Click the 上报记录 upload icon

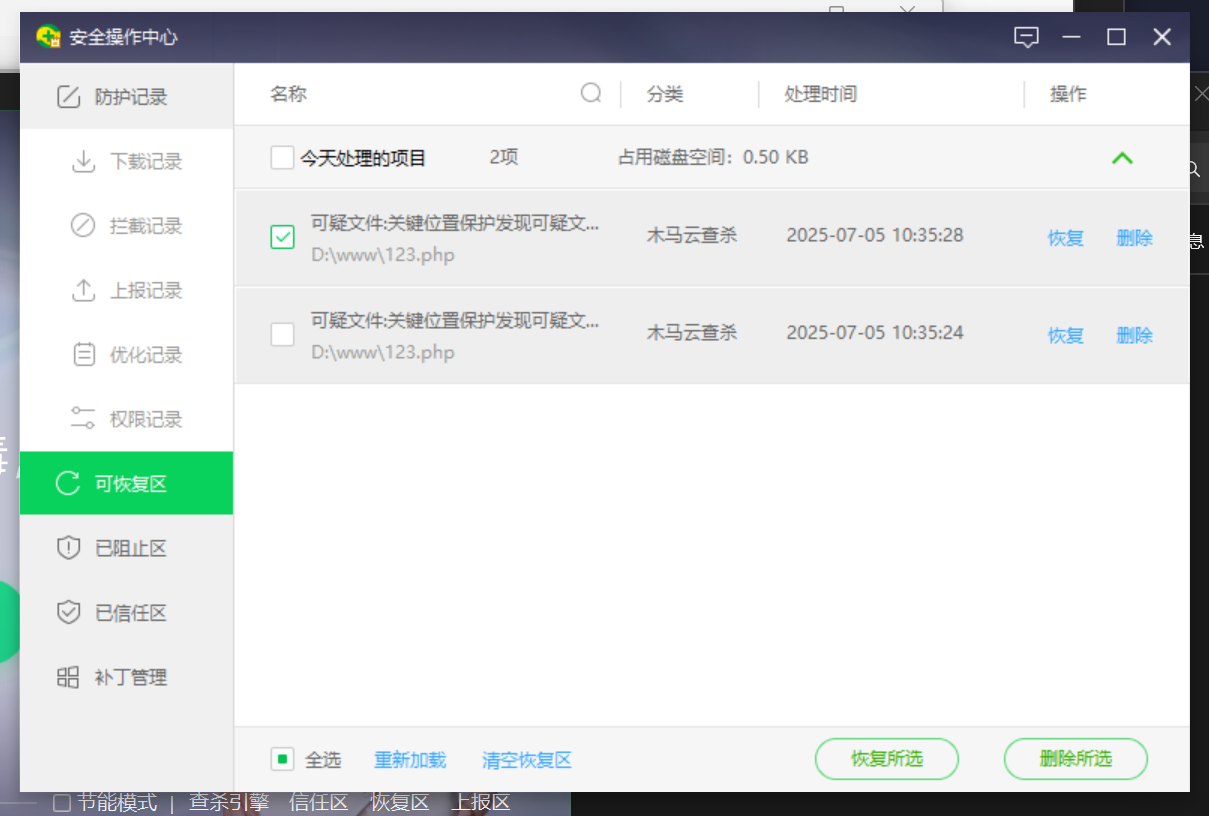tap(83, 290)
